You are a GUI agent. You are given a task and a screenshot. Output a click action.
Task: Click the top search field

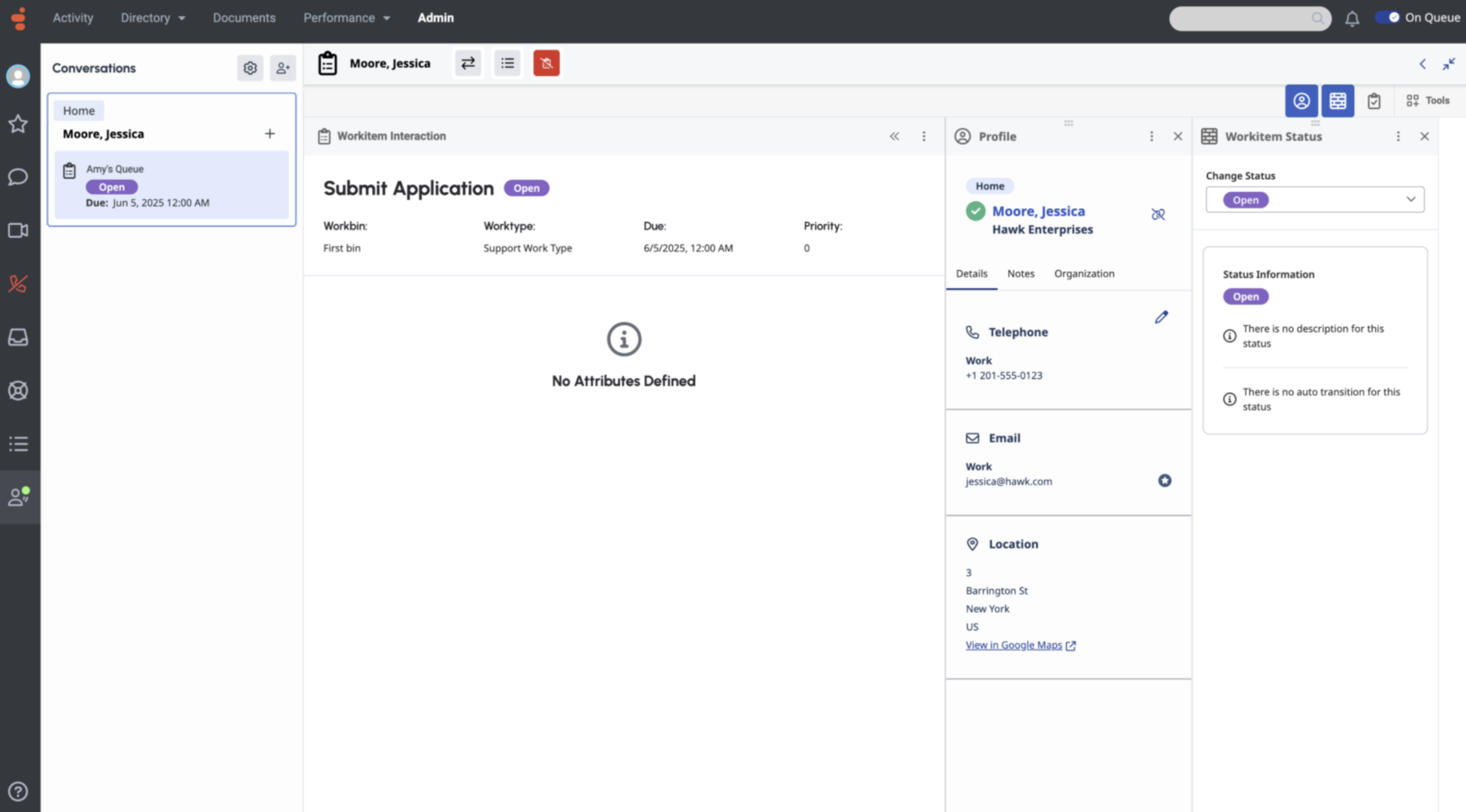(x=1243, y=18)
